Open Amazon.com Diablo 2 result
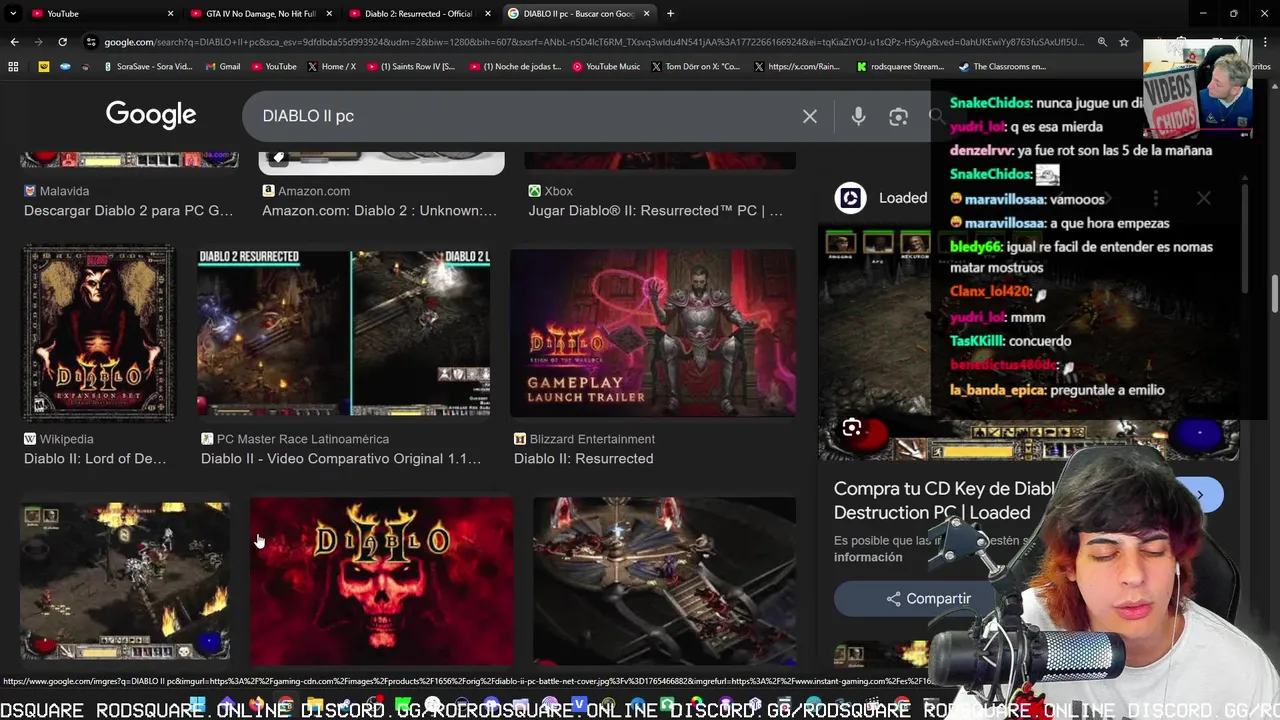 point(379,201)
